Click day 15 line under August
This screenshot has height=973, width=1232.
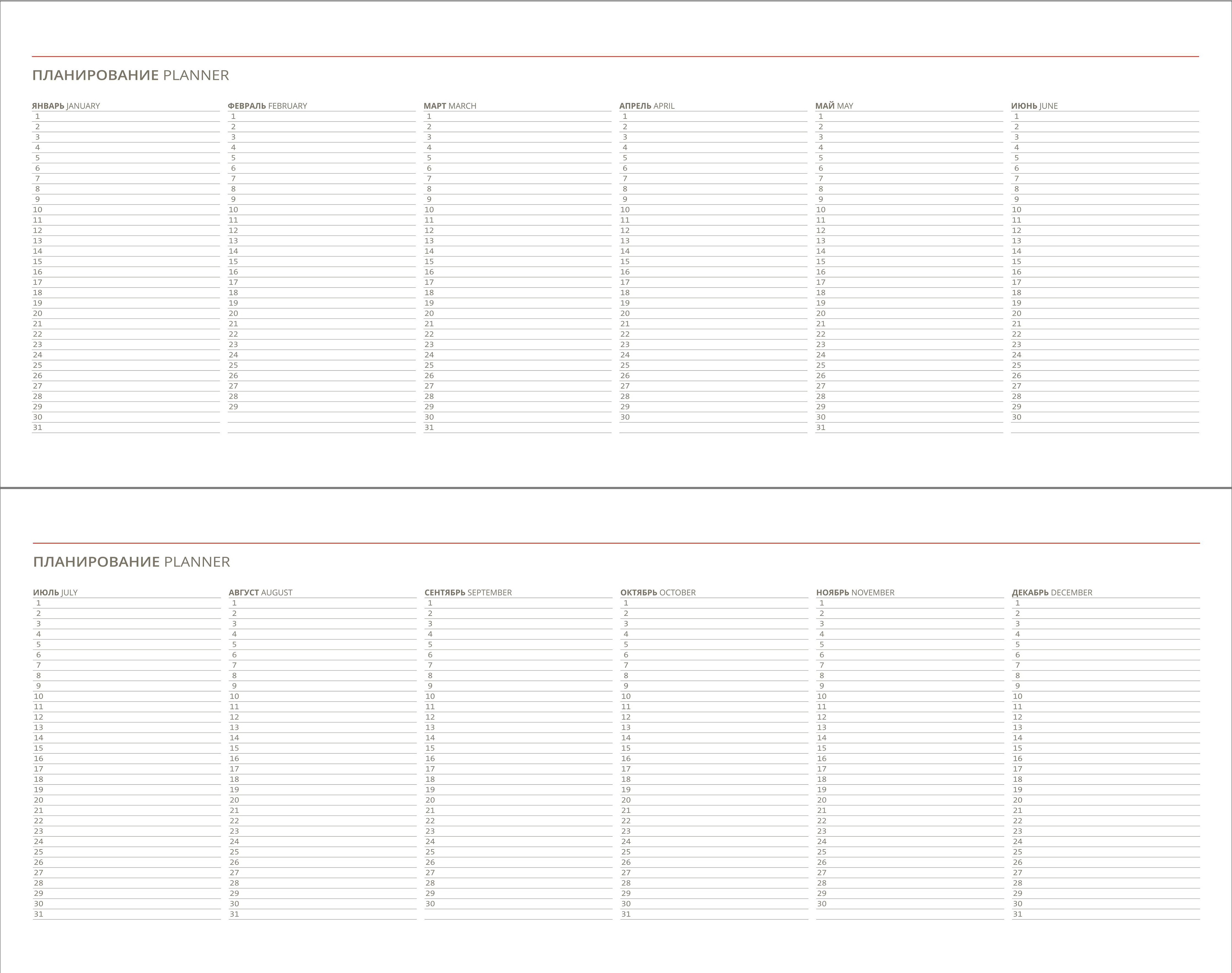tap(323, 748)
